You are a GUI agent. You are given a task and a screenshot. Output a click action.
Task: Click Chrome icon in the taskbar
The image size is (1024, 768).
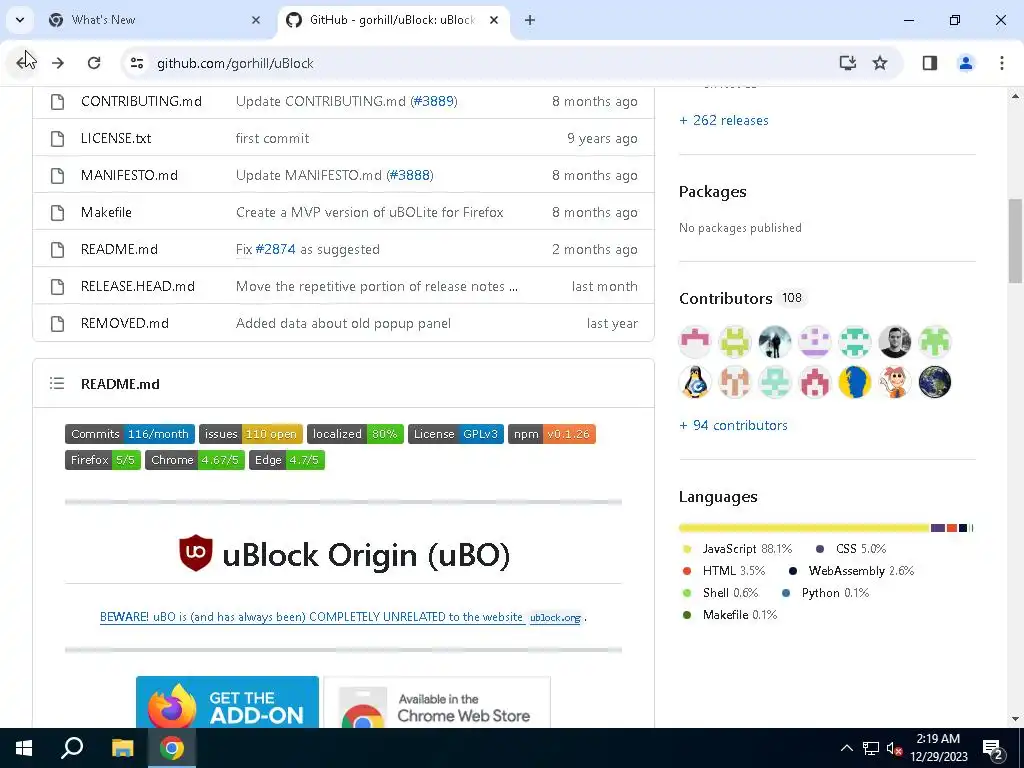pos(172,748)
